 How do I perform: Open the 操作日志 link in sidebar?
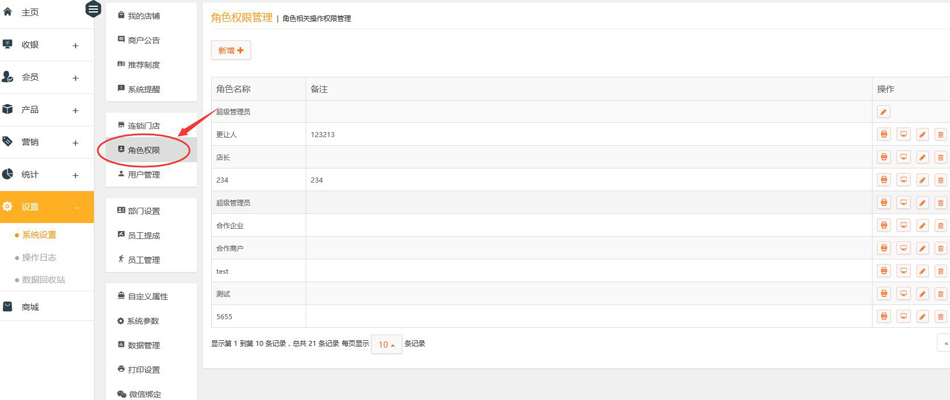tap(39, 258)
